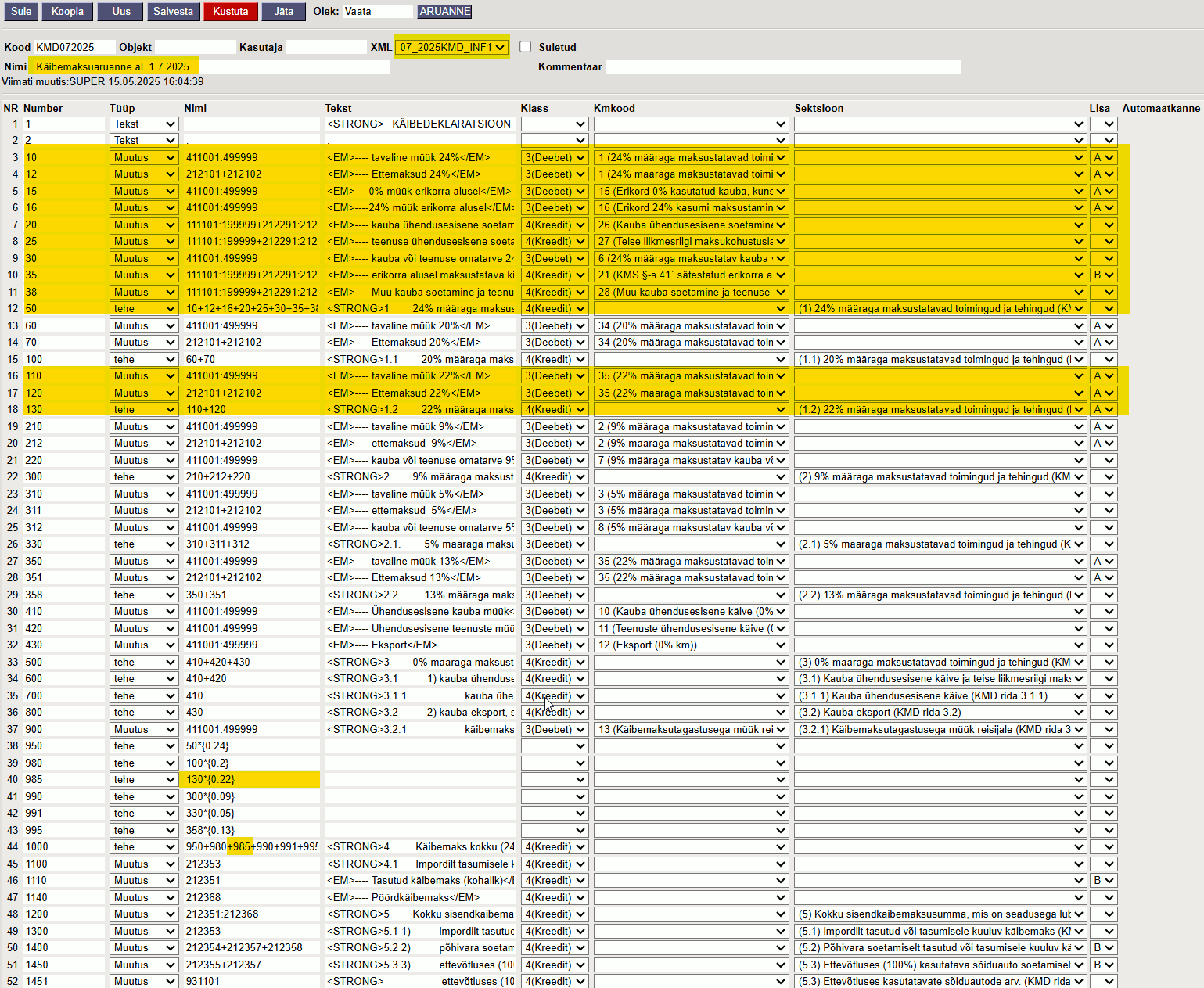Open the Lisa dropdown in row 10
This screenshot has height=988, width=1204.
coord(1103,275)
